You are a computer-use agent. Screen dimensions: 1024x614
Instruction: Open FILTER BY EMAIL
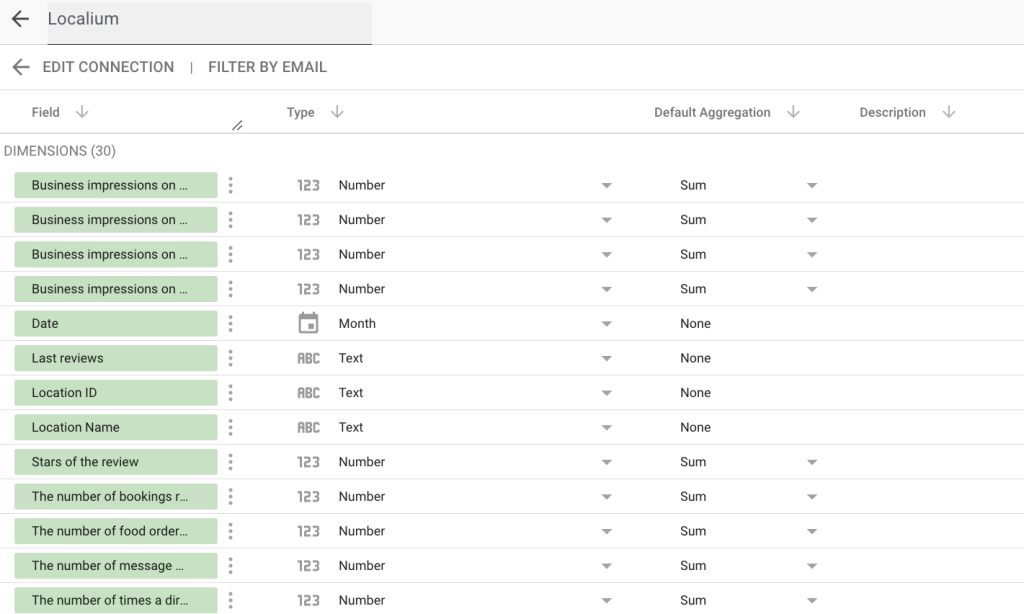click(x=267, y=67)
